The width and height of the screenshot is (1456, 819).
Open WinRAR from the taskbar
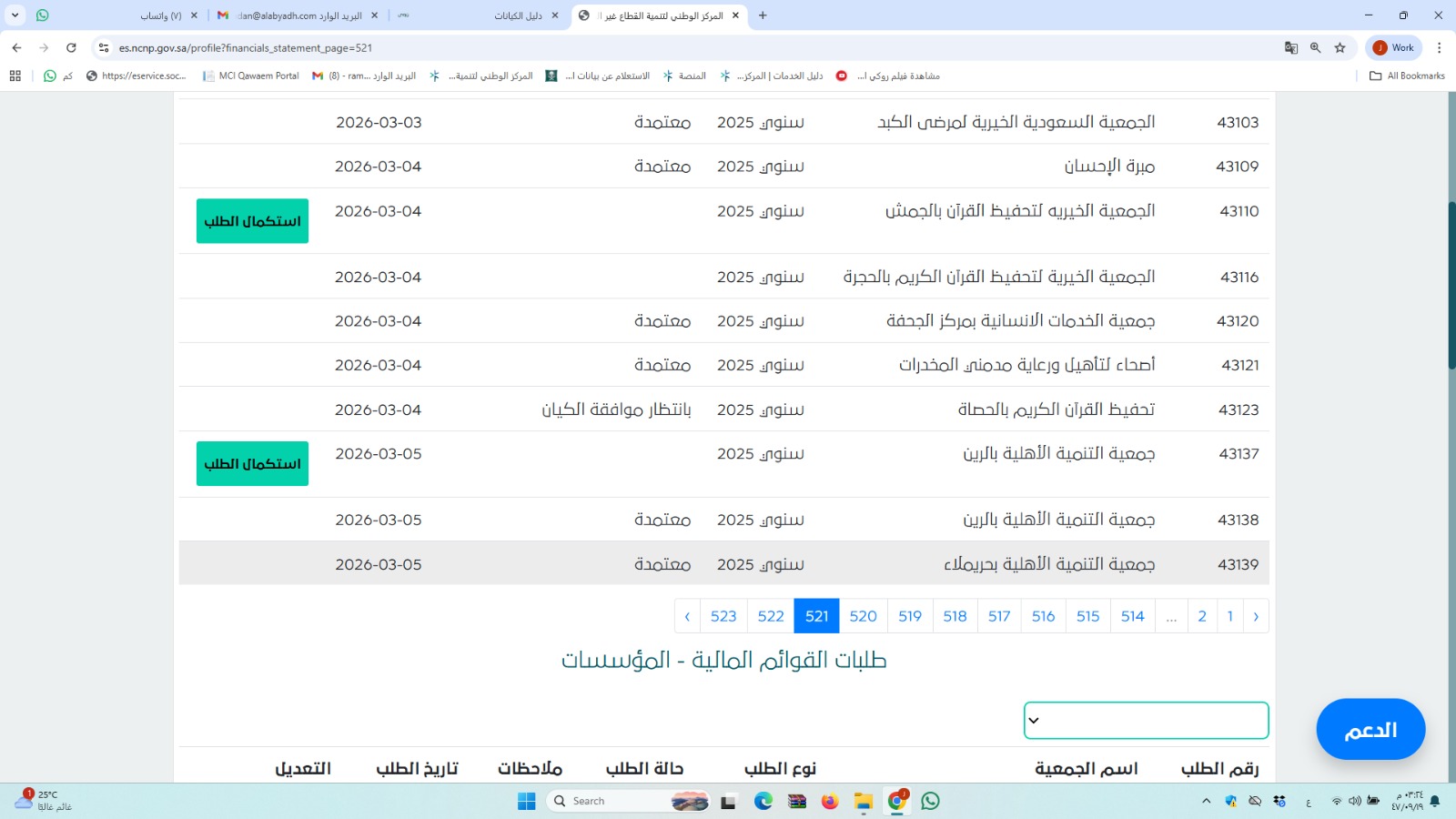pos(797,801)
